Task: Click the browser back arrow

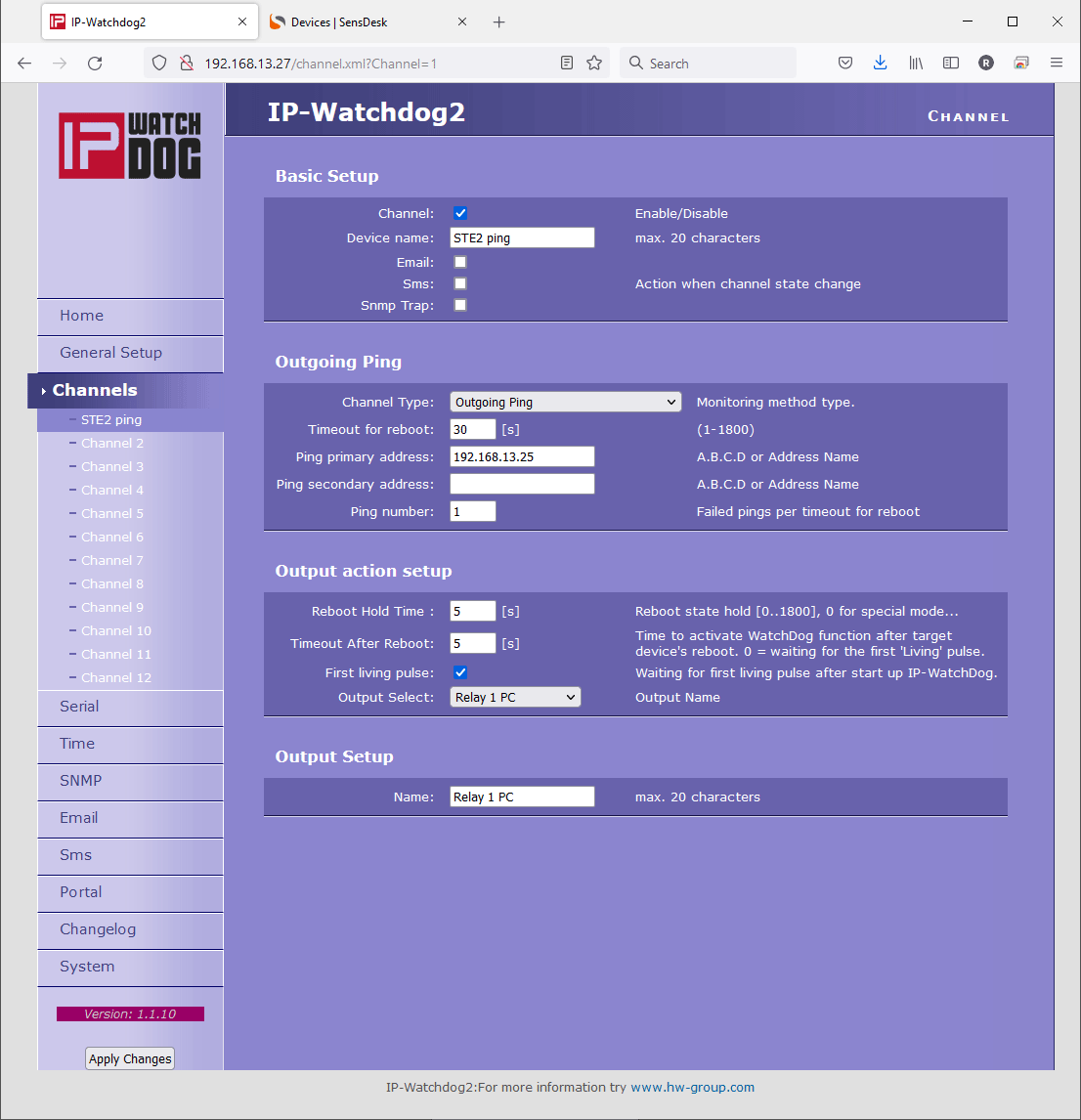Action: coord(24,64)
